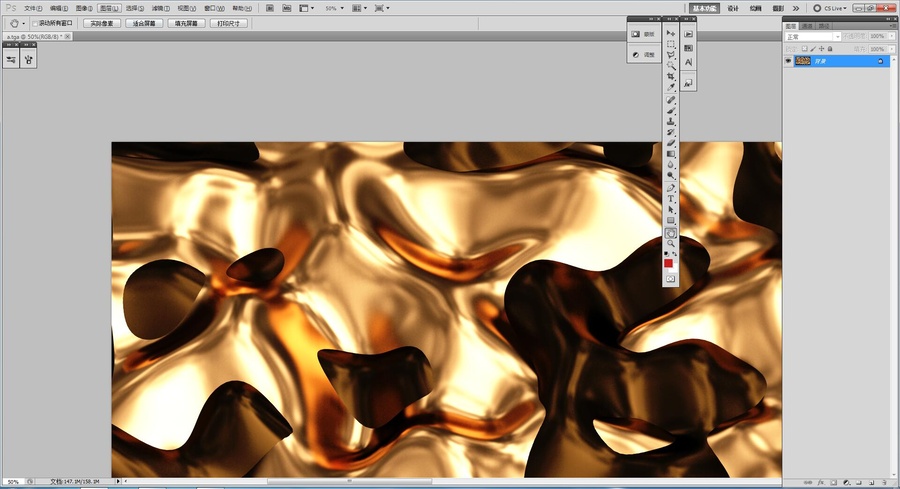Toggle Scroll All Windows checkbox

(x=35, y=24)
